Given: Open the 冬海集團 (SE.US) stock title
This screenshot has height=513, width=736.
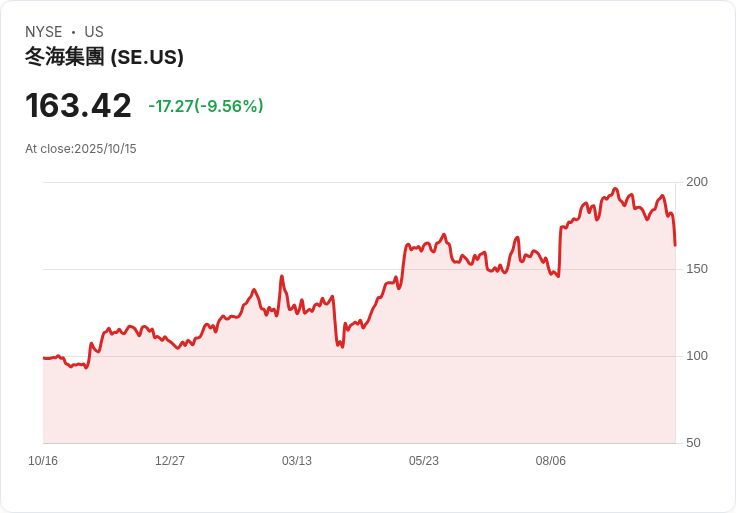Looking at the screenshot, I should (x=104, y=58).
